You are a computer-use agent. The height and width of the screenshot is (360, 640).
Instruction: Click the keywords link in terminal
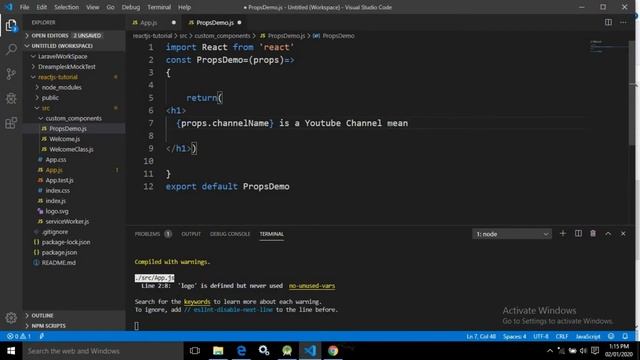197,302
